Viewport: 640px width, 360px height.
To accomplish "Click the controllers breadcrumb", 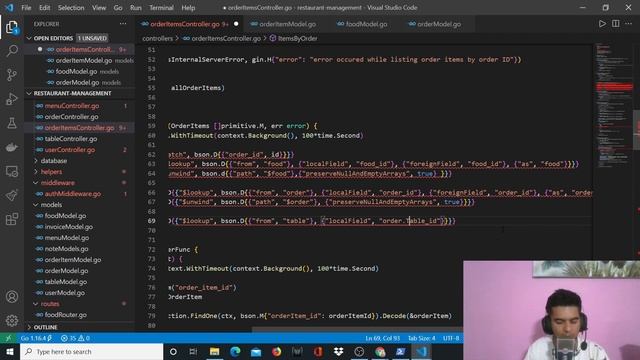I will click(x=158, y=38).
